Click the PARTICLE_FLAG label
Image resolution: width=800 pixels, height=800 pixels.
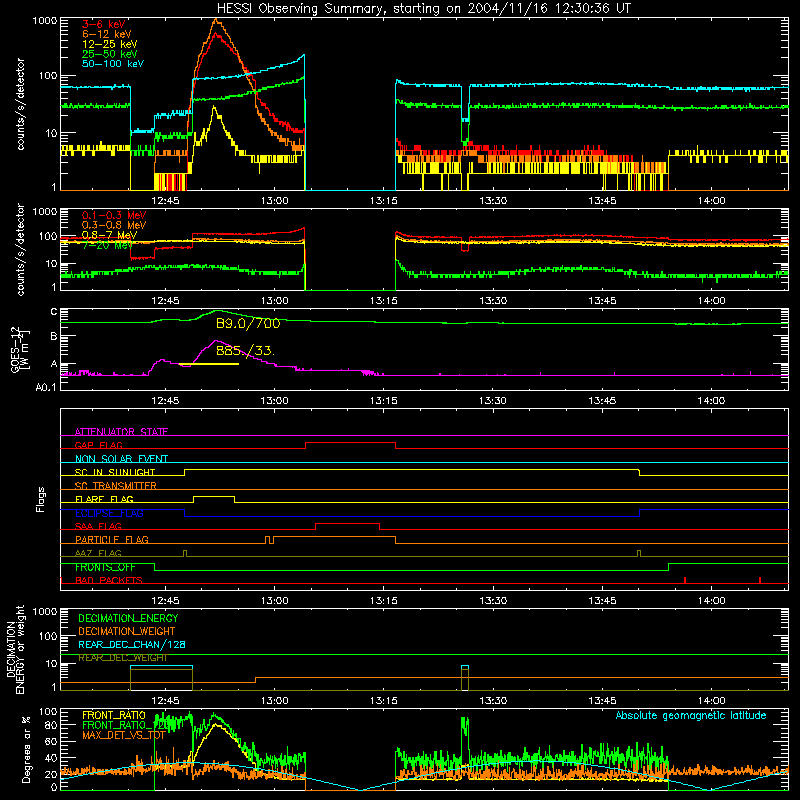(112, 539)
